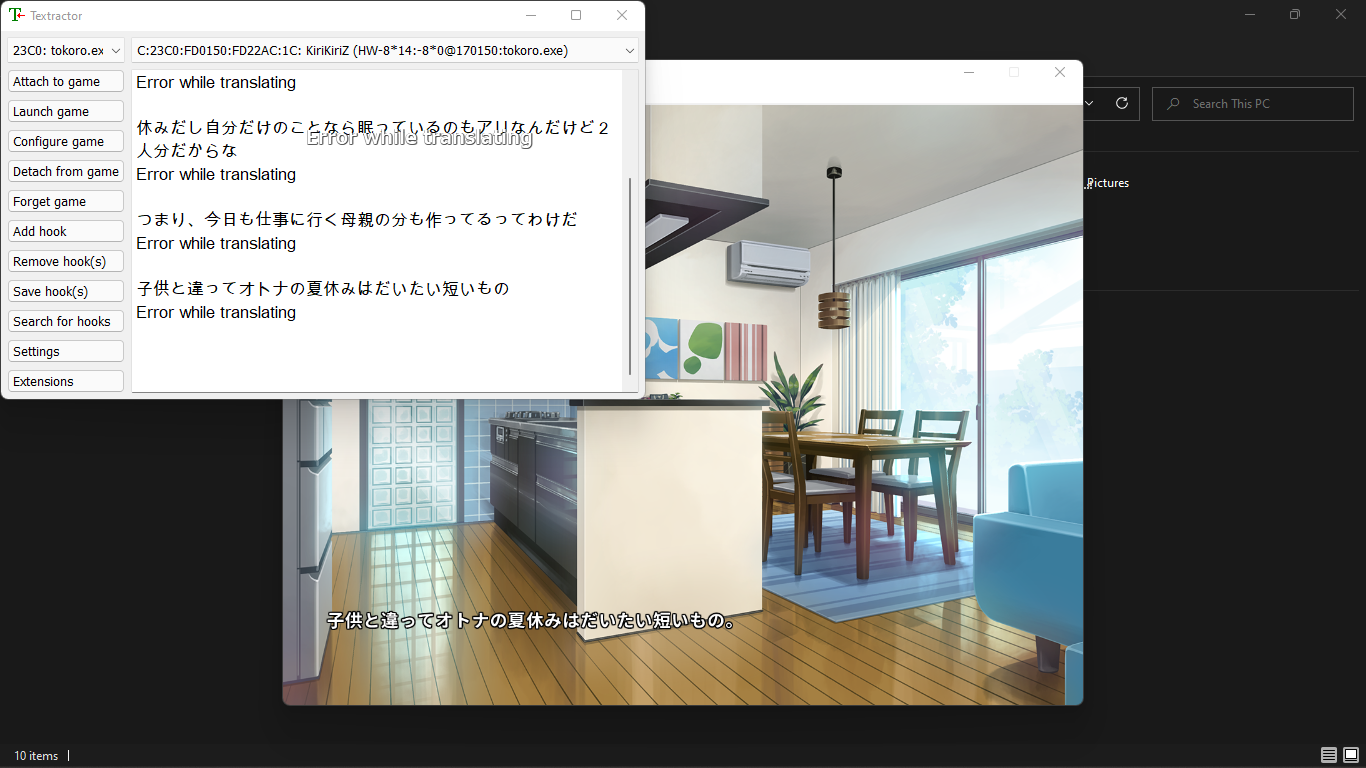The image size is (1366, 768).
Task: Refresh the File Explorer view
Action: pyautogui.click(x=1122, y=103)
